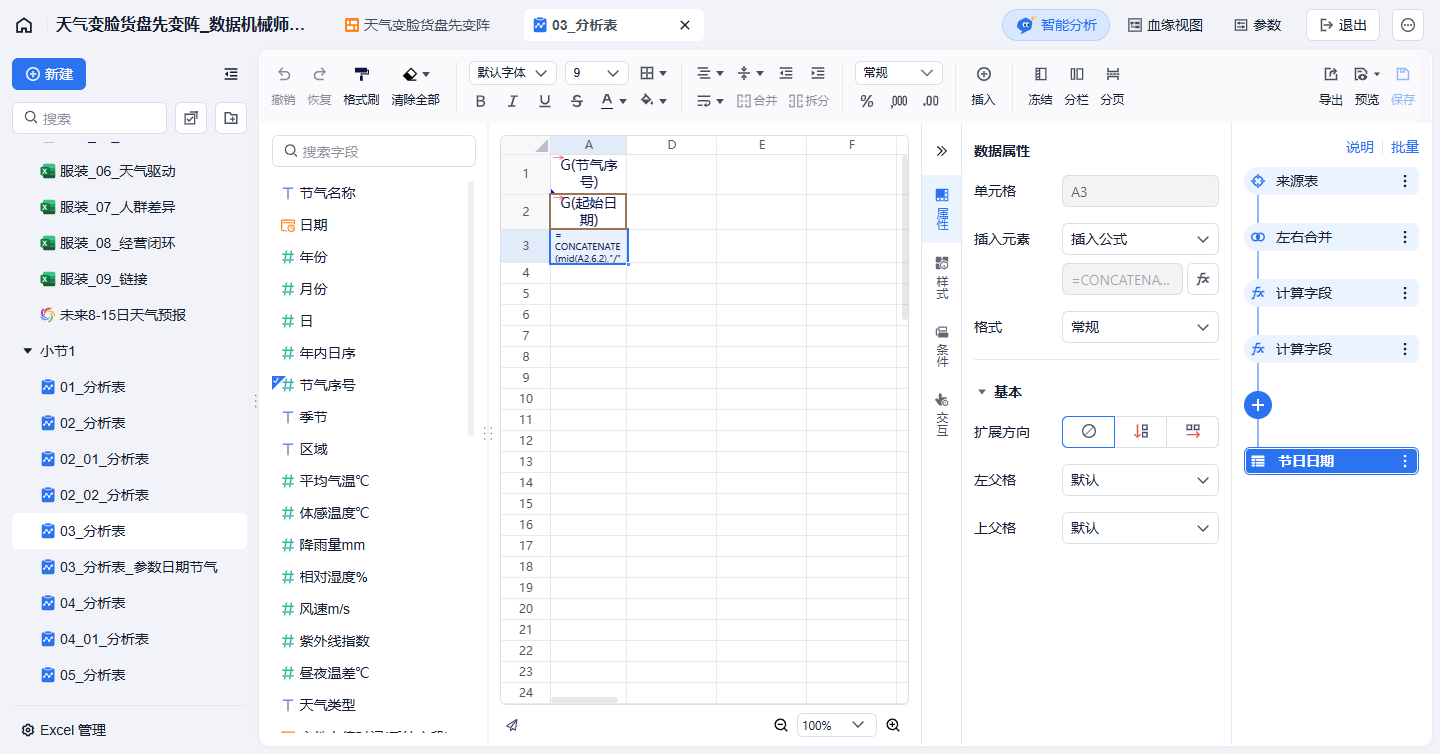This screenshot has width=1440, height=754.
Task: Open the font family dropdown
Action: (x=513, y=73)
